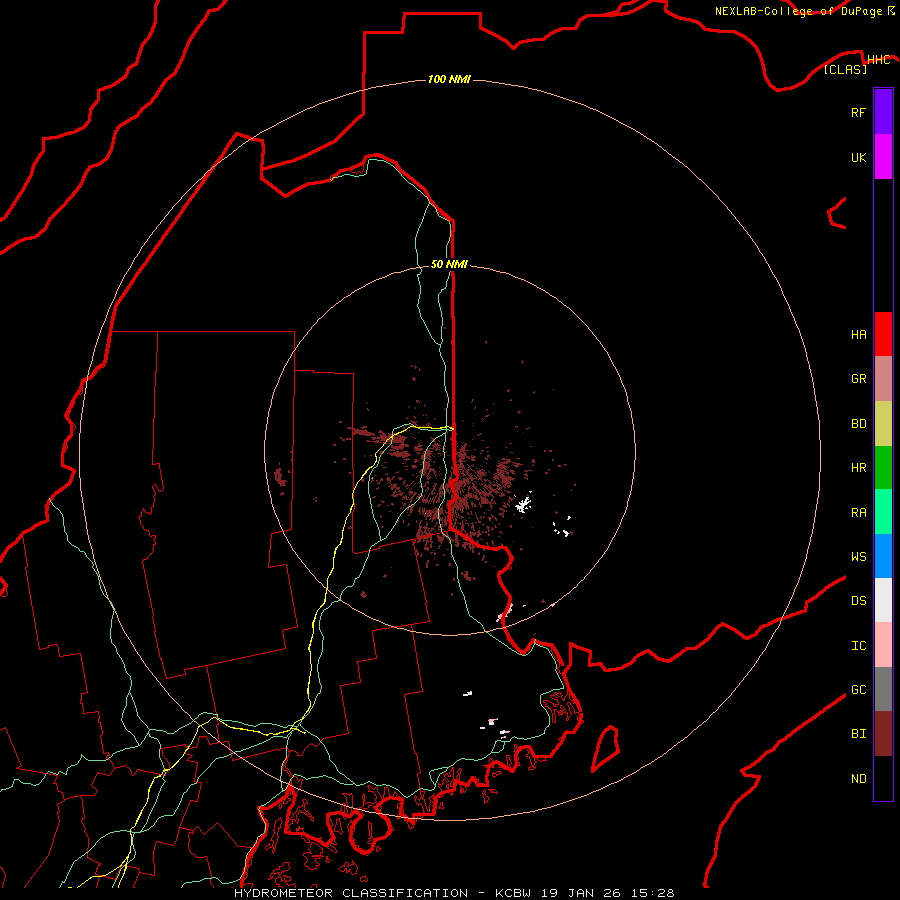Screen dimensions: 900x900
Task: Click the HHC product label
Action: click(878, 59)
